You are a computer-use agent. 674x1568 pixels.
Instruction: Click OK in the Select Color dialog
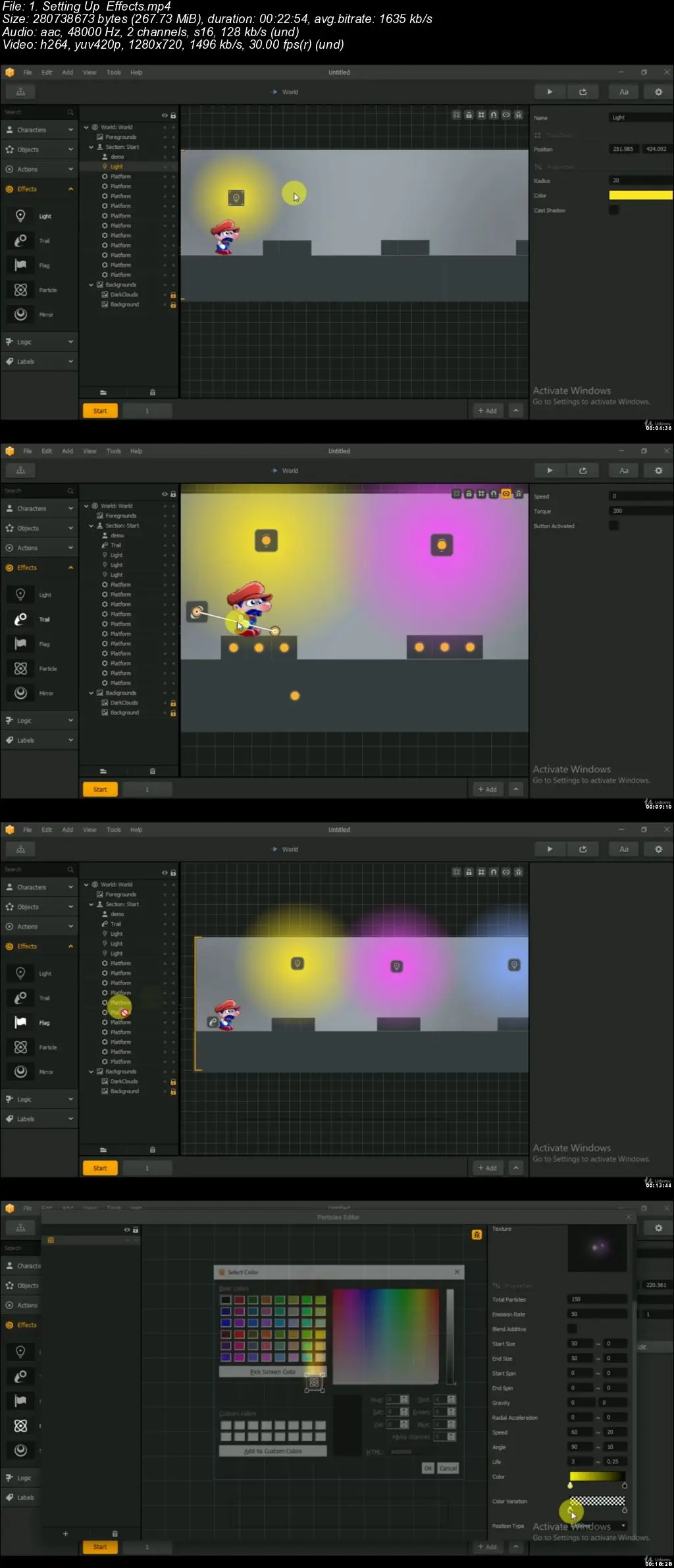click(428, 1468)
